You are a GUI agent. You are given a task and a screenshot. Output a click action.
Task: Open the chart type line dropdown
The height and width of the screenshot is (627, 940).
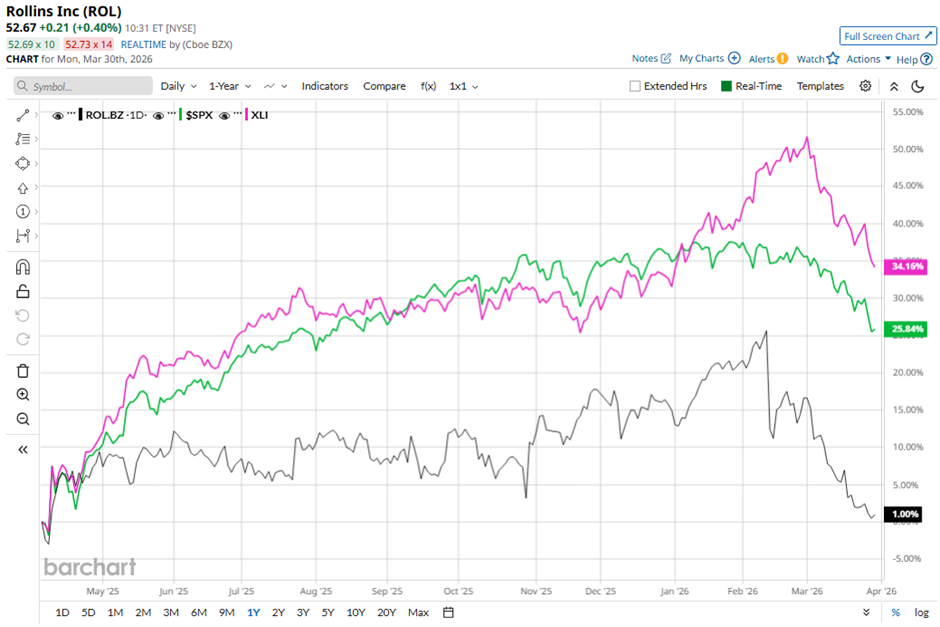point(276,86)
